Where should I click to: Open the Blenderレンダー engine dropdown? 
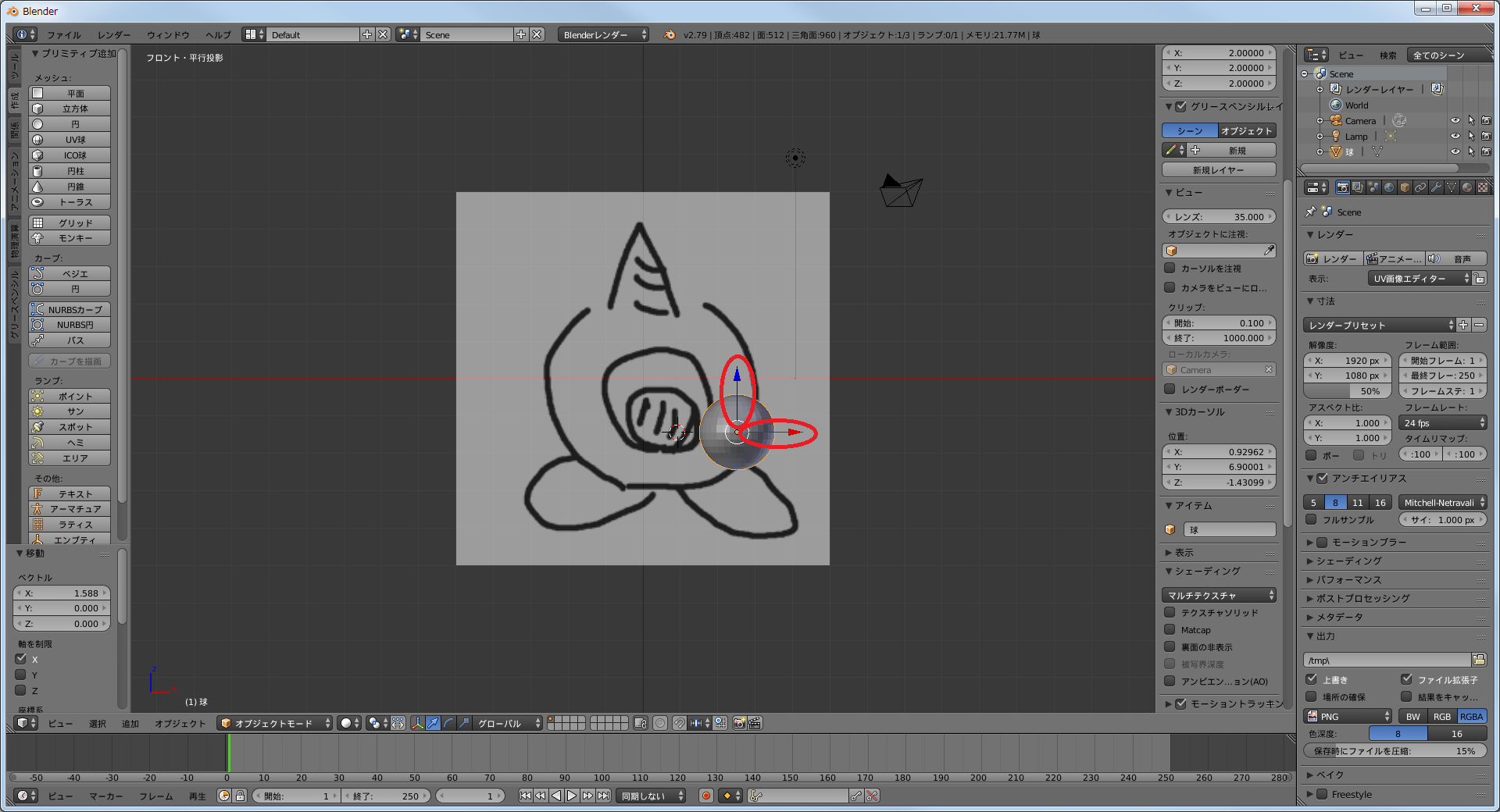click(x=604, y=34)
